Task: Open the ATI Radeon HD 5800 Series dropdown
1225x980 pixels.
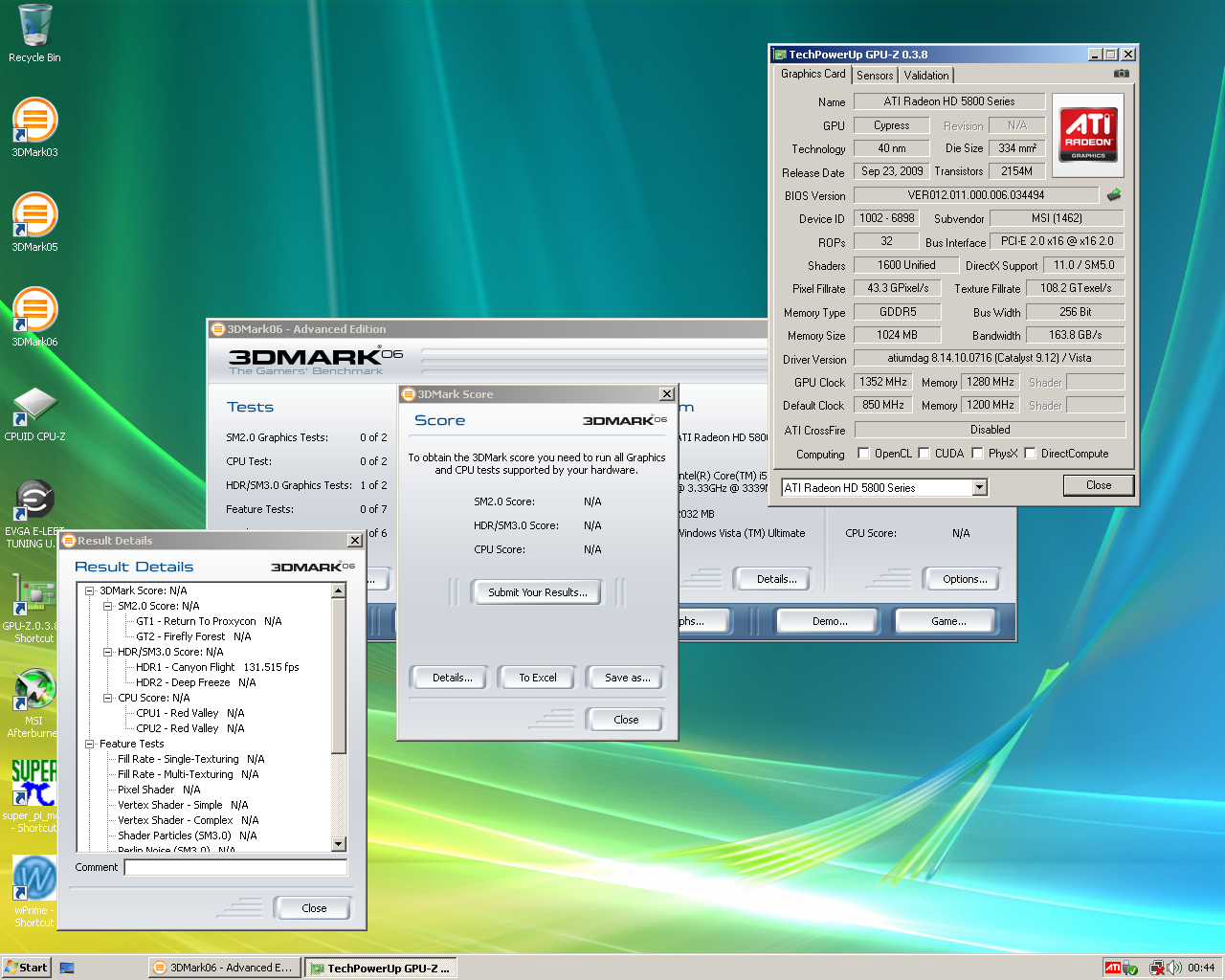Action: tap(979, 488)
